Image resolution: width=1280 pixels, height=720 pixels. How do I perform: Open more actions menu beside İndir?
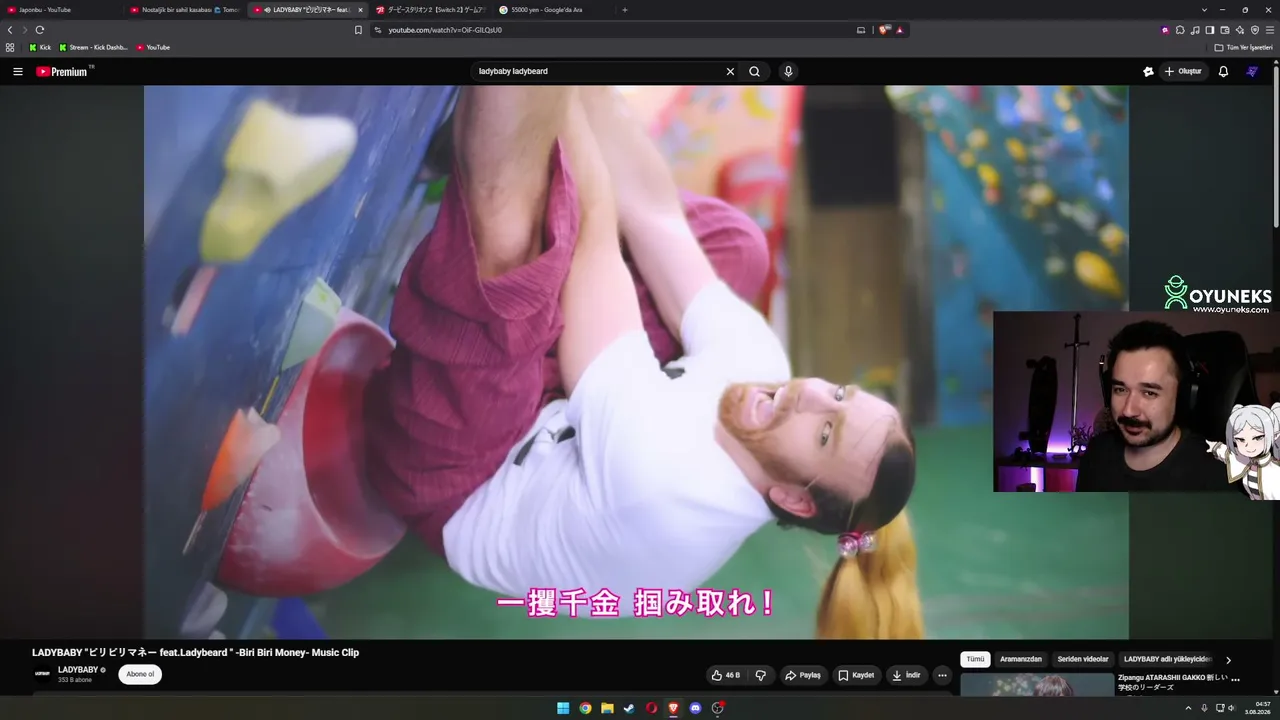[x=942, y=675]
